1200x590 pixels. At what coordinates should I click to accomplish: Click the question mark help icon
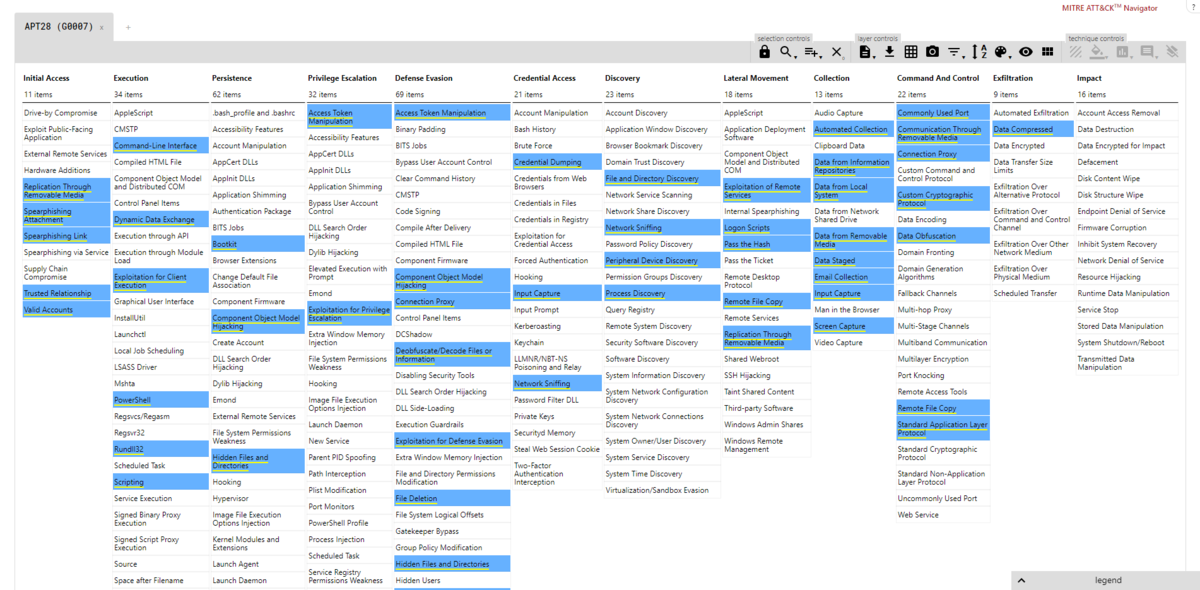click(1192, 8)
